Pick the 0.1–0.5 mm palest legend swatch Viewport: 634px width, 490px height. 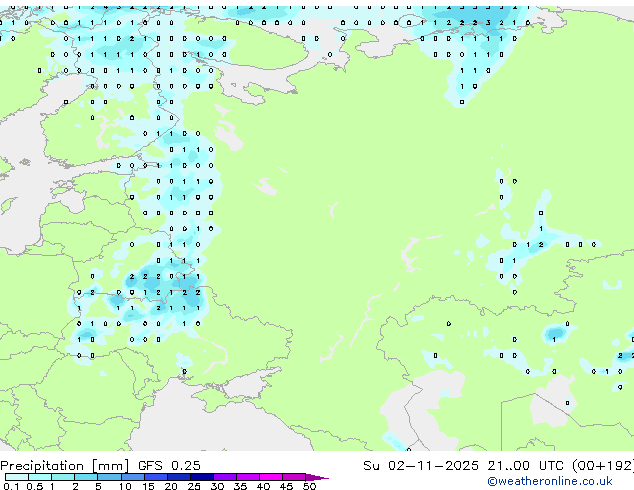click(17, 477)
